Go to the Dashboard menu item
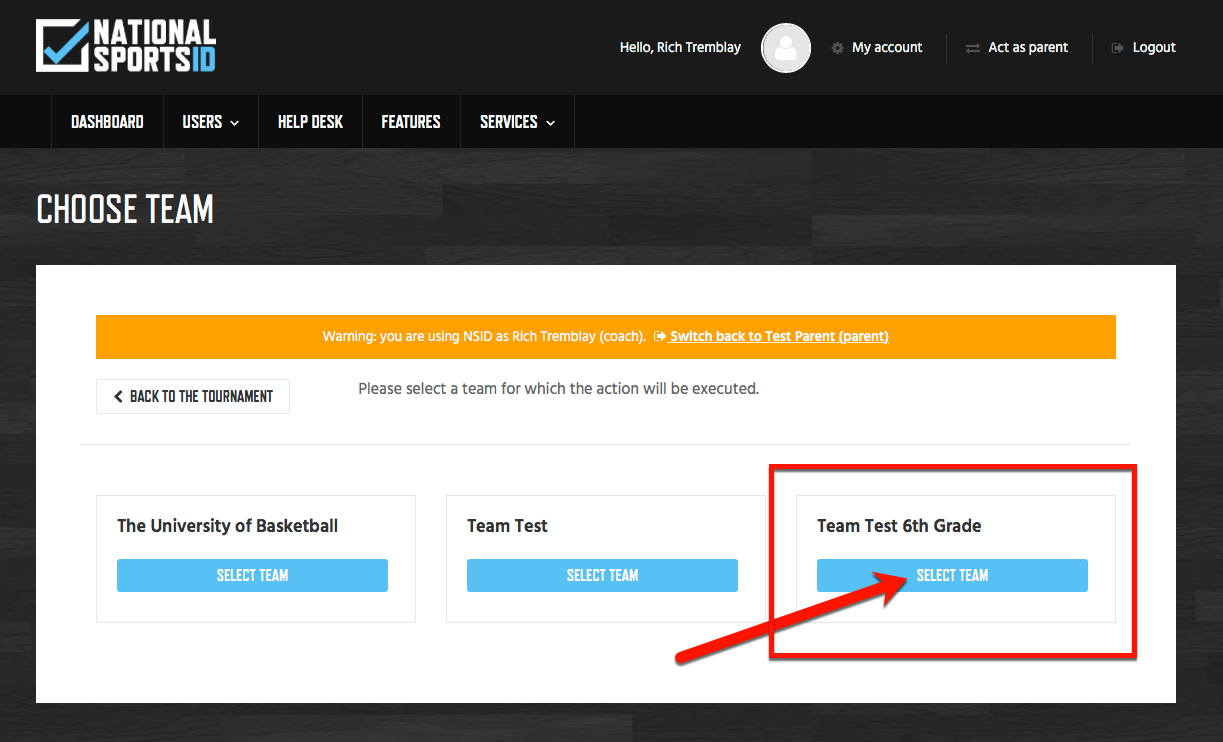This screenshot has width=1223, height=742. [107, 122]
